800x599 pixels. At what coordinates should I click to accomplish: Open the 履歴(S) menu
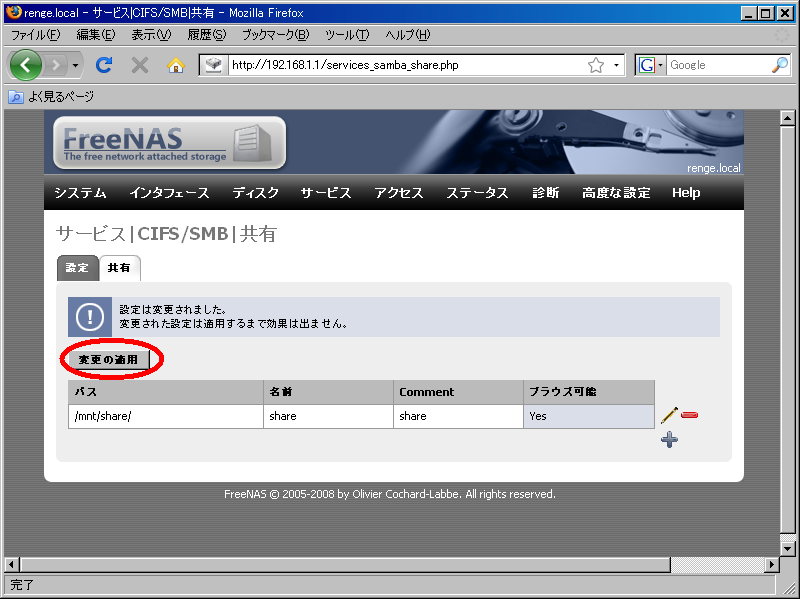click(207, 35)
